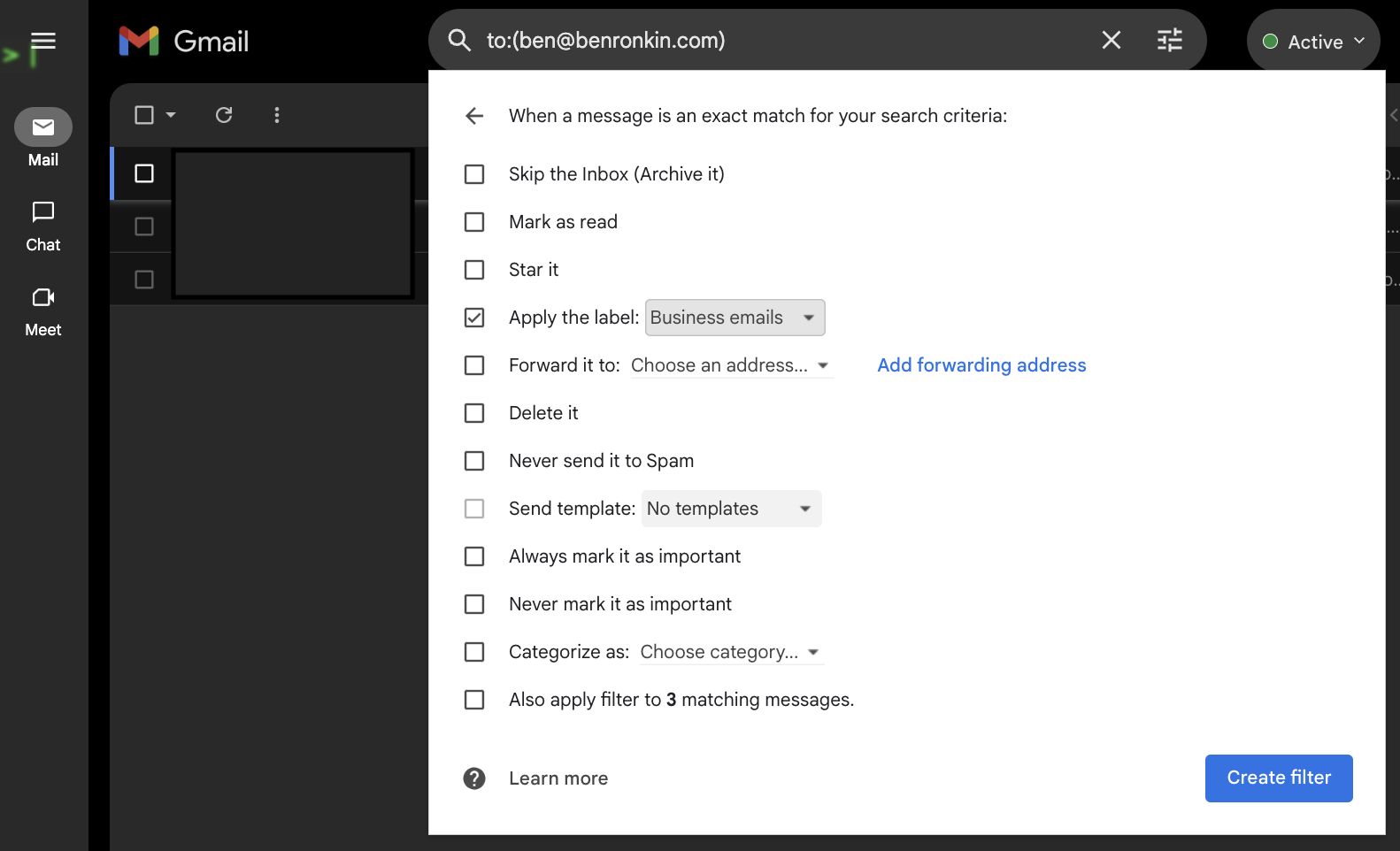The height and width of the screenshot is (851, 1400).
Task: Open the Meet section
Action: (x=43, y=311)
